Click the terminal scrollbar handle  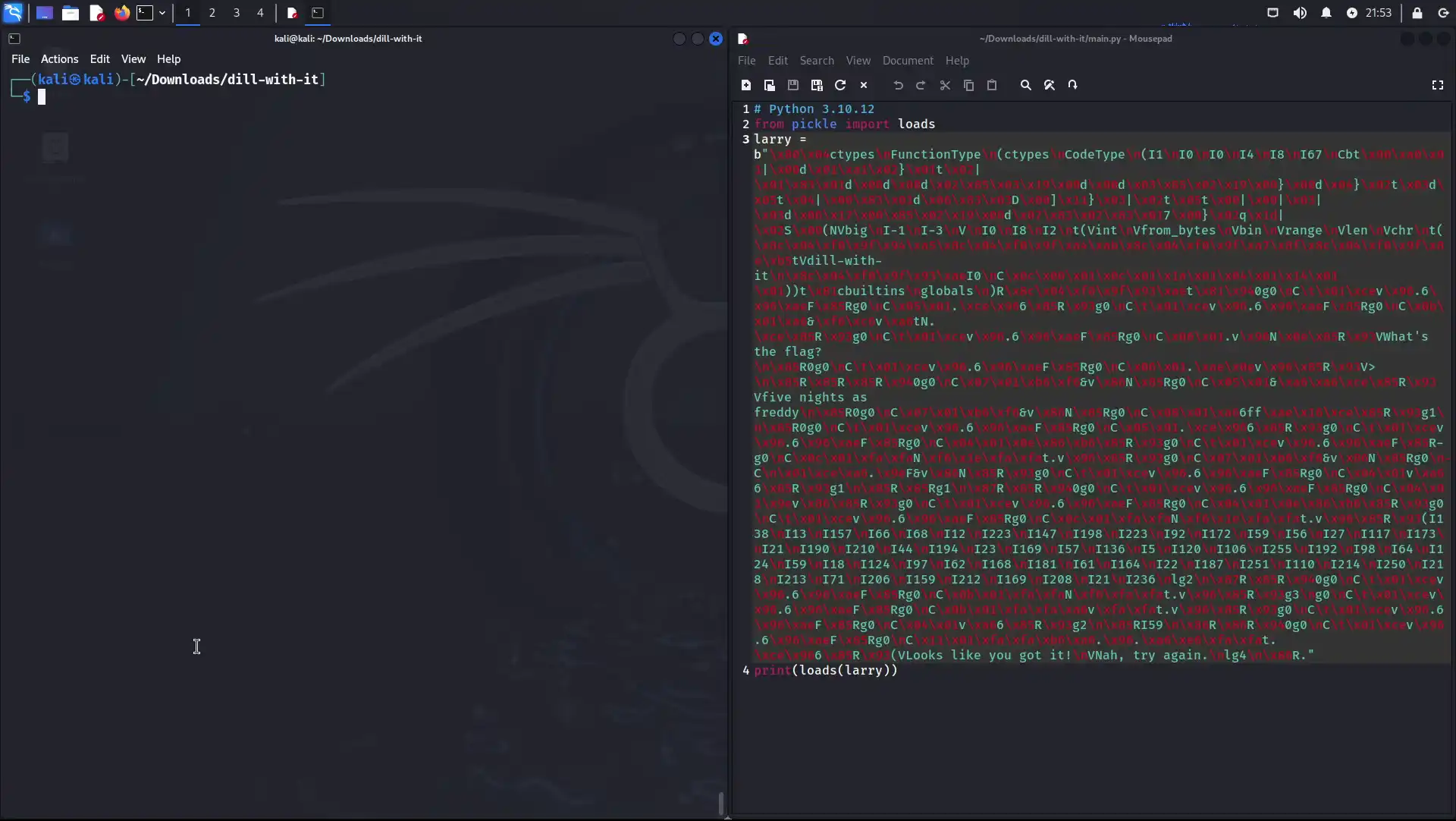pos(720,804)
